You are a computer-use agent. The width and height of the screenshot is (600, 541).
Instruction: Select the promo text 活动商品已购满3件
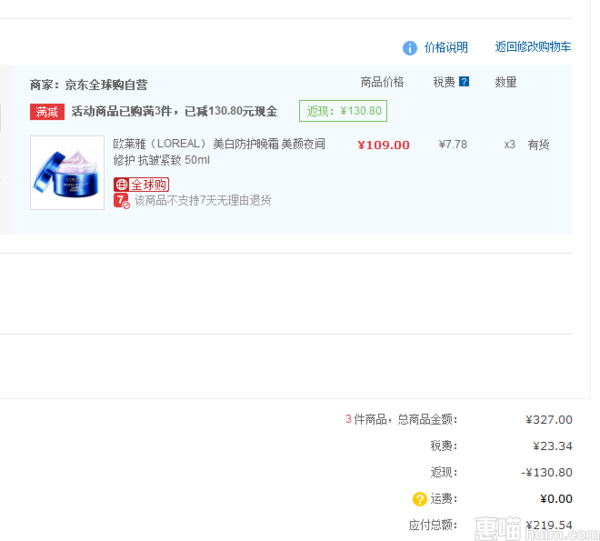(x=121, y=111)
